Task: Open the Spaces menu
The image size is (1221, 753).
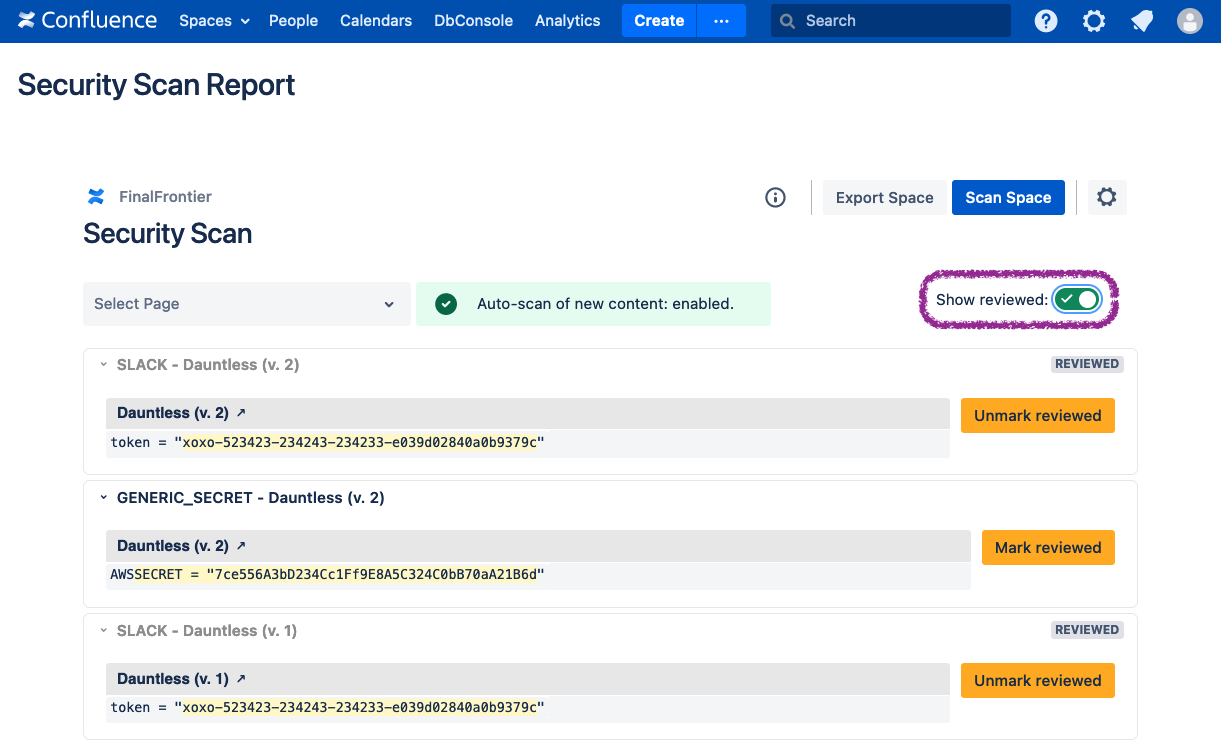Action: tap(214, 21)
